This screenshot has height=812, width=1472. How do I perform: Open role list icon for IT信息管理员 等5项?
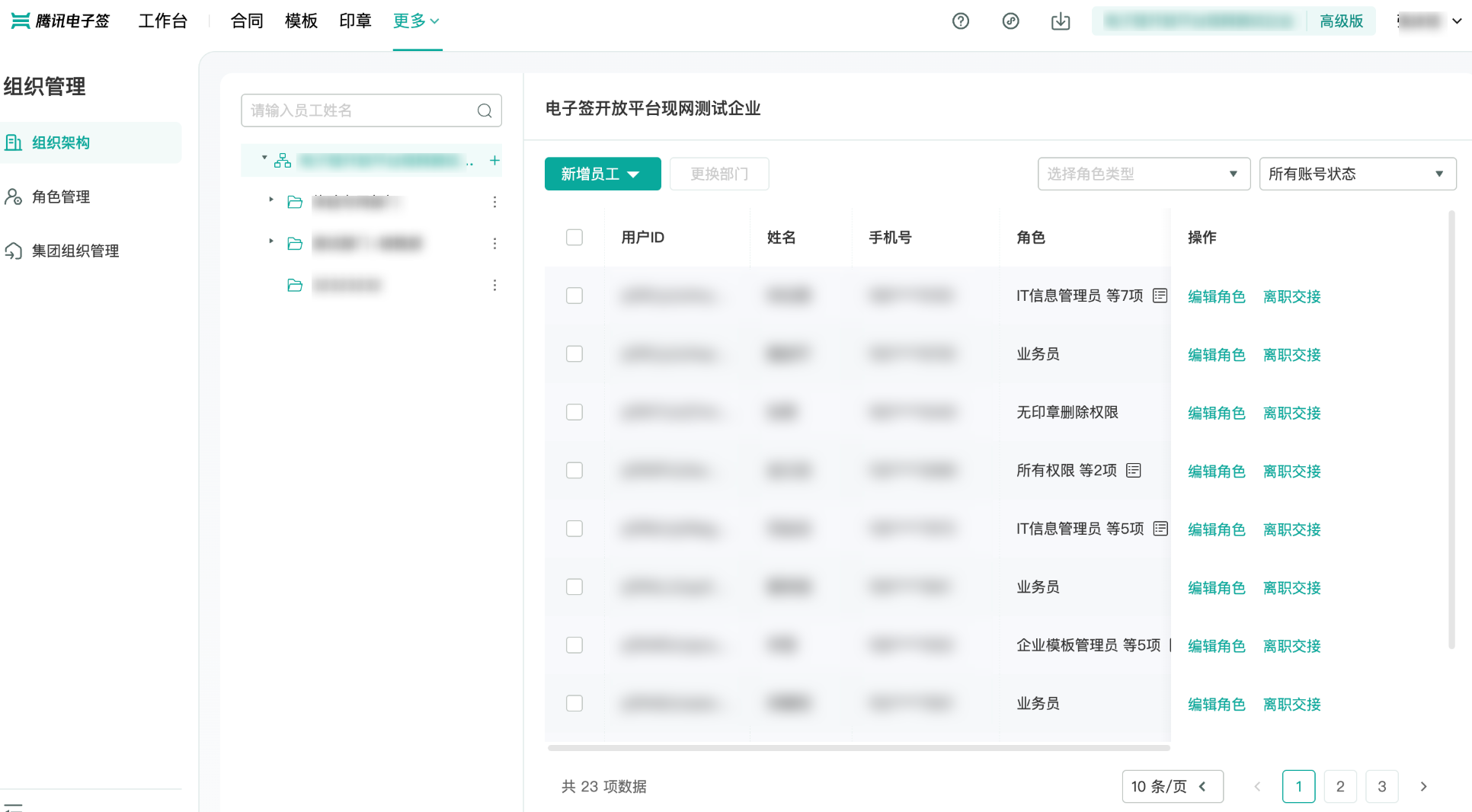coord(1160,529)
